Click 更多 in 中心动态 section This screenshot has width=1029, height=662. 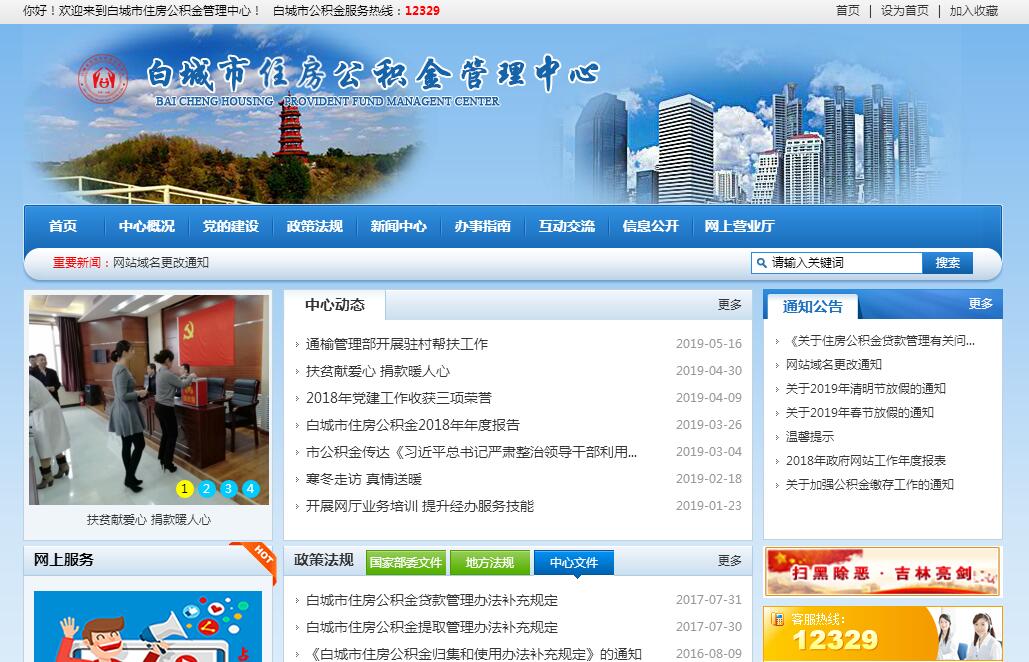point(729,304)
